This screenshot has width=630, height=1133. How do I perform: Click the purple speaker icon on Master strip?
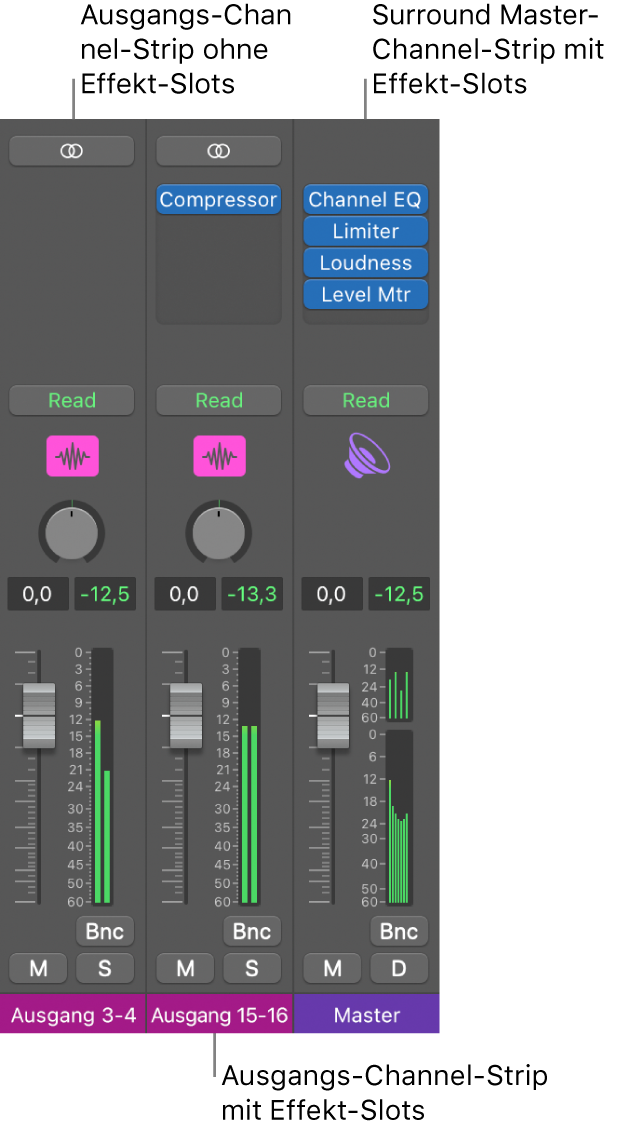(366, 456)
